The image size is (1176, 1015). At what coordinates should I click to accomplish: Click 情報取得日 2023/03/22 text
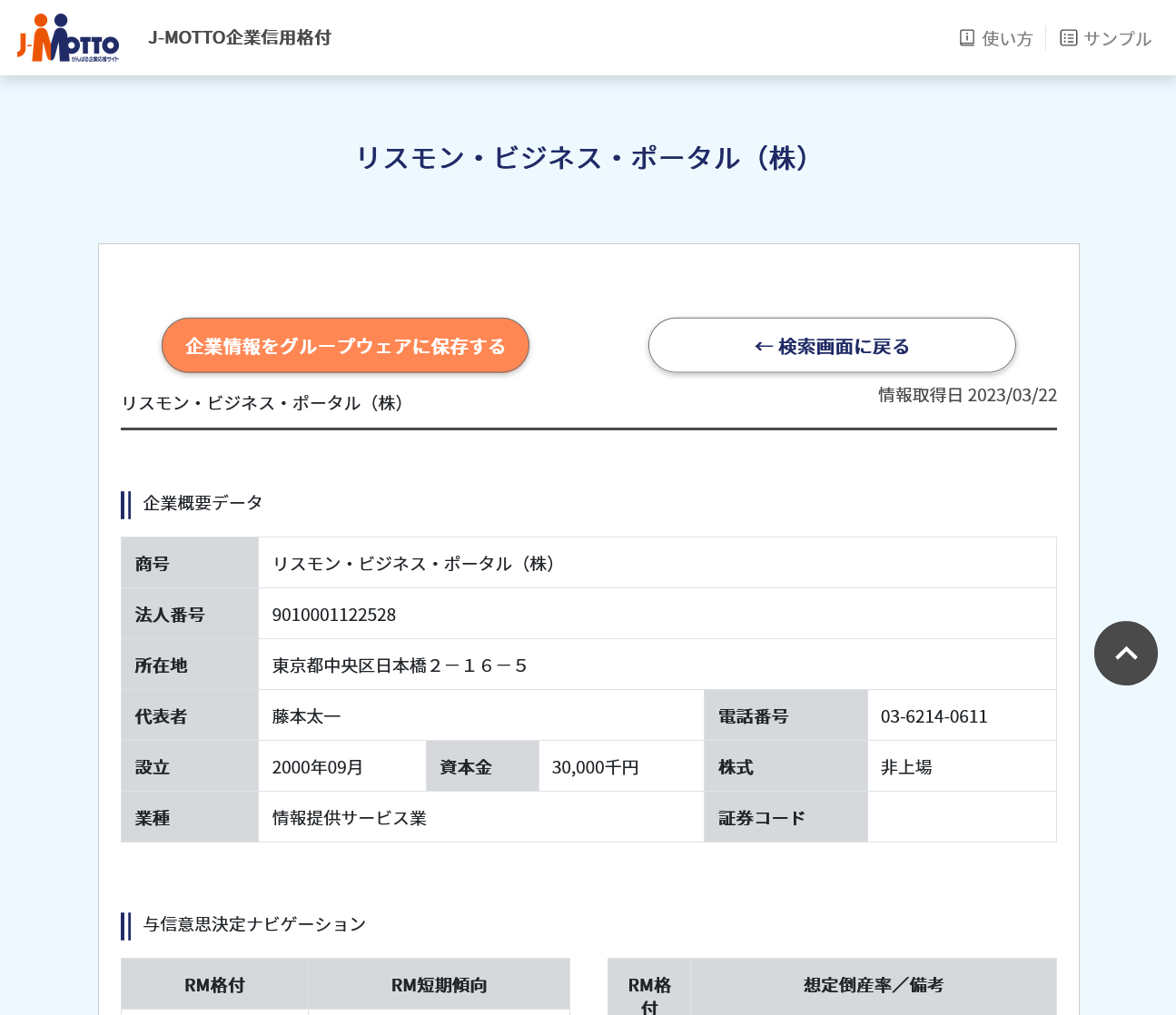point(967,395)
